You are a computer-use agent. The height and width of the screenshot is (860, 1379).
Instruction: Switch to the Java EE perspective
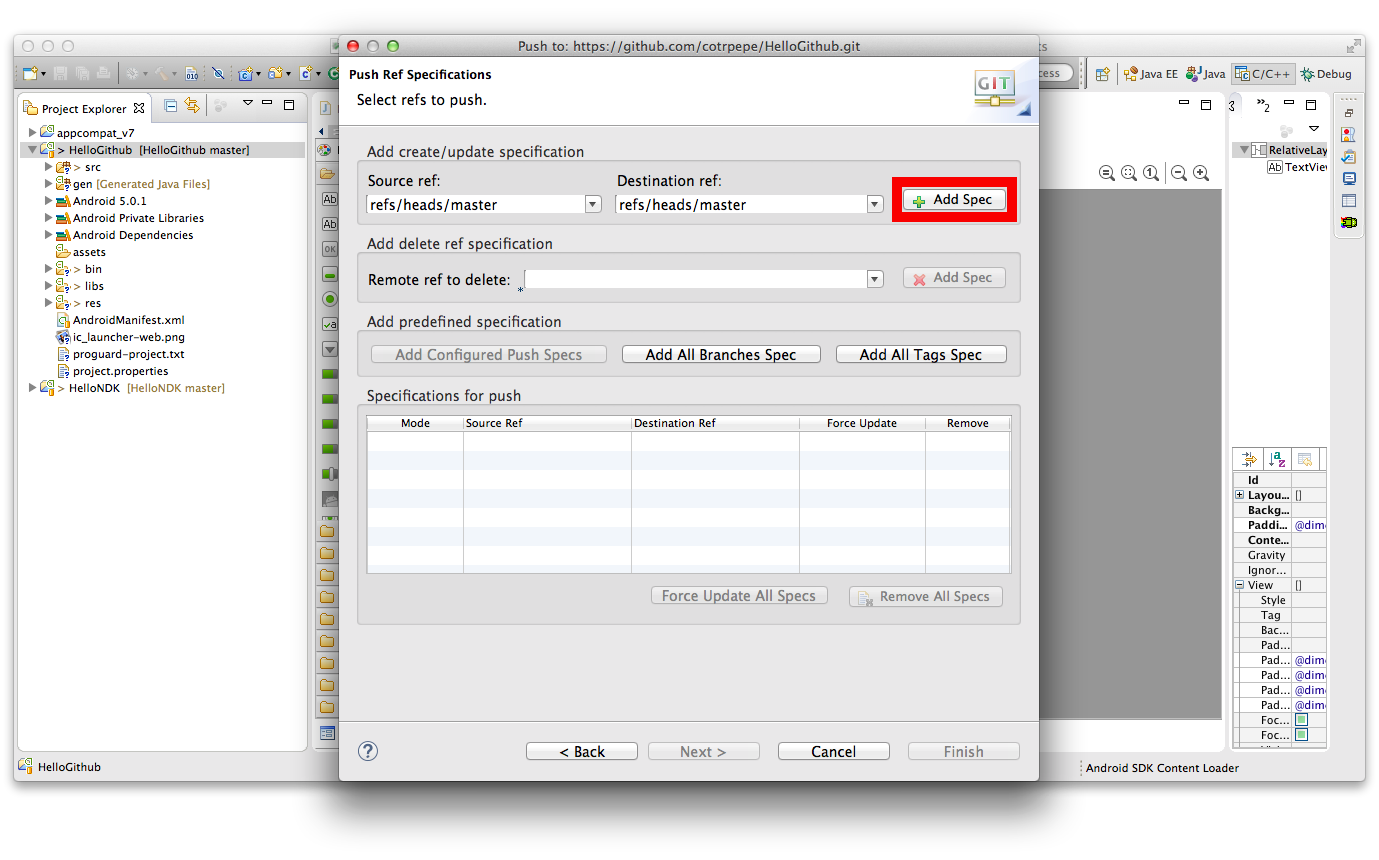(1150, 74)
